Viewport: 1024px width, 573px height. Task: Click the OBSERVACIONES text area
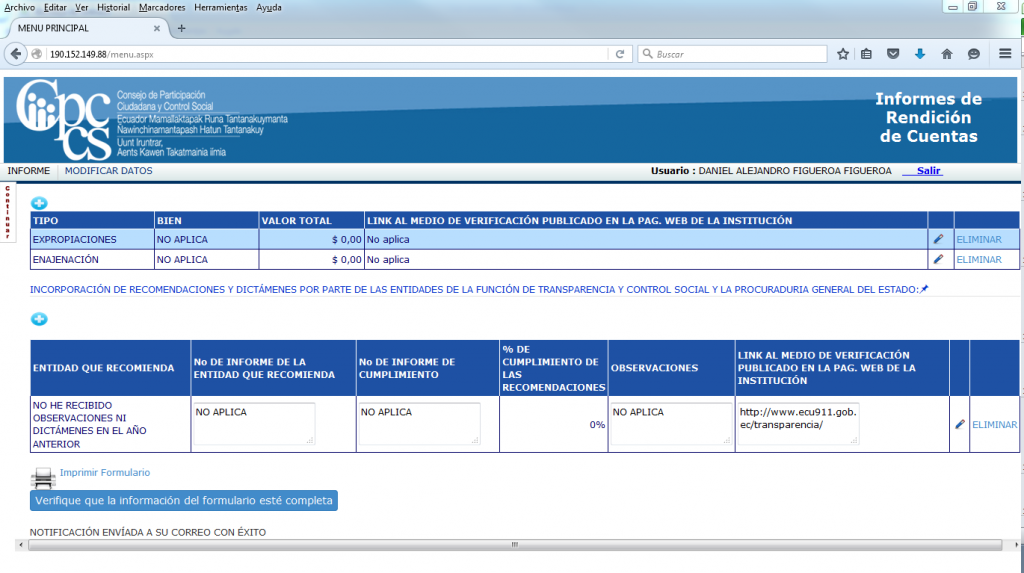click(671, 423)
